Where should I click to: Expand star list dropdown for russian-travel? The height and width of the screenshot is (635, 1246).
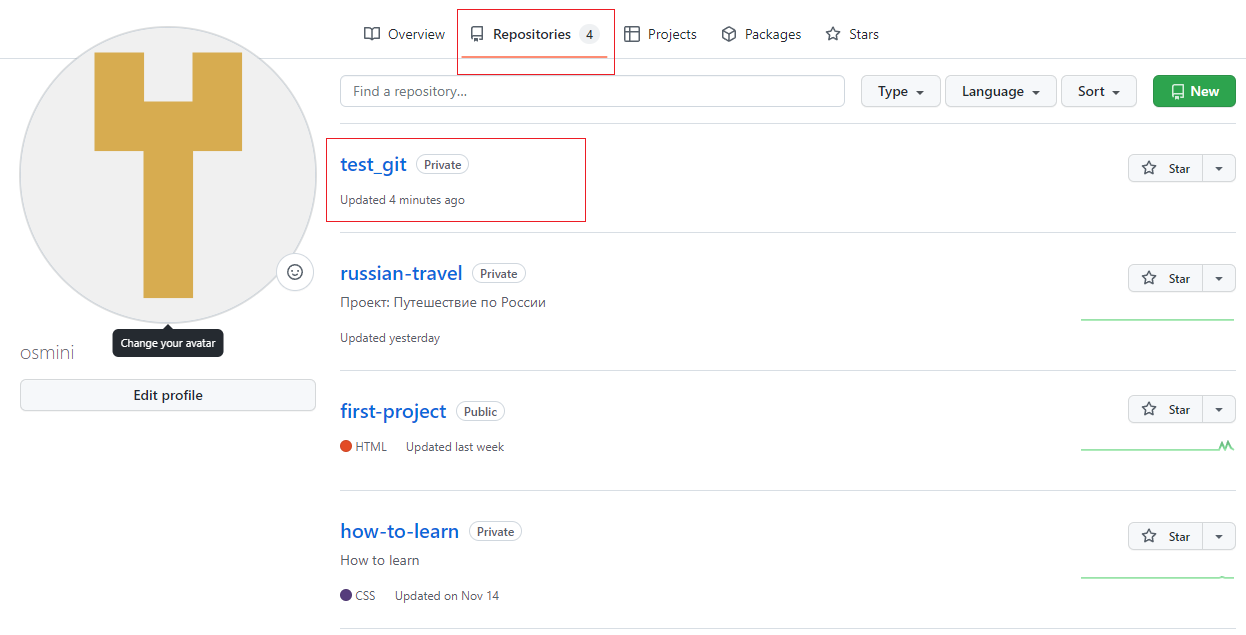pos(1218,278)
